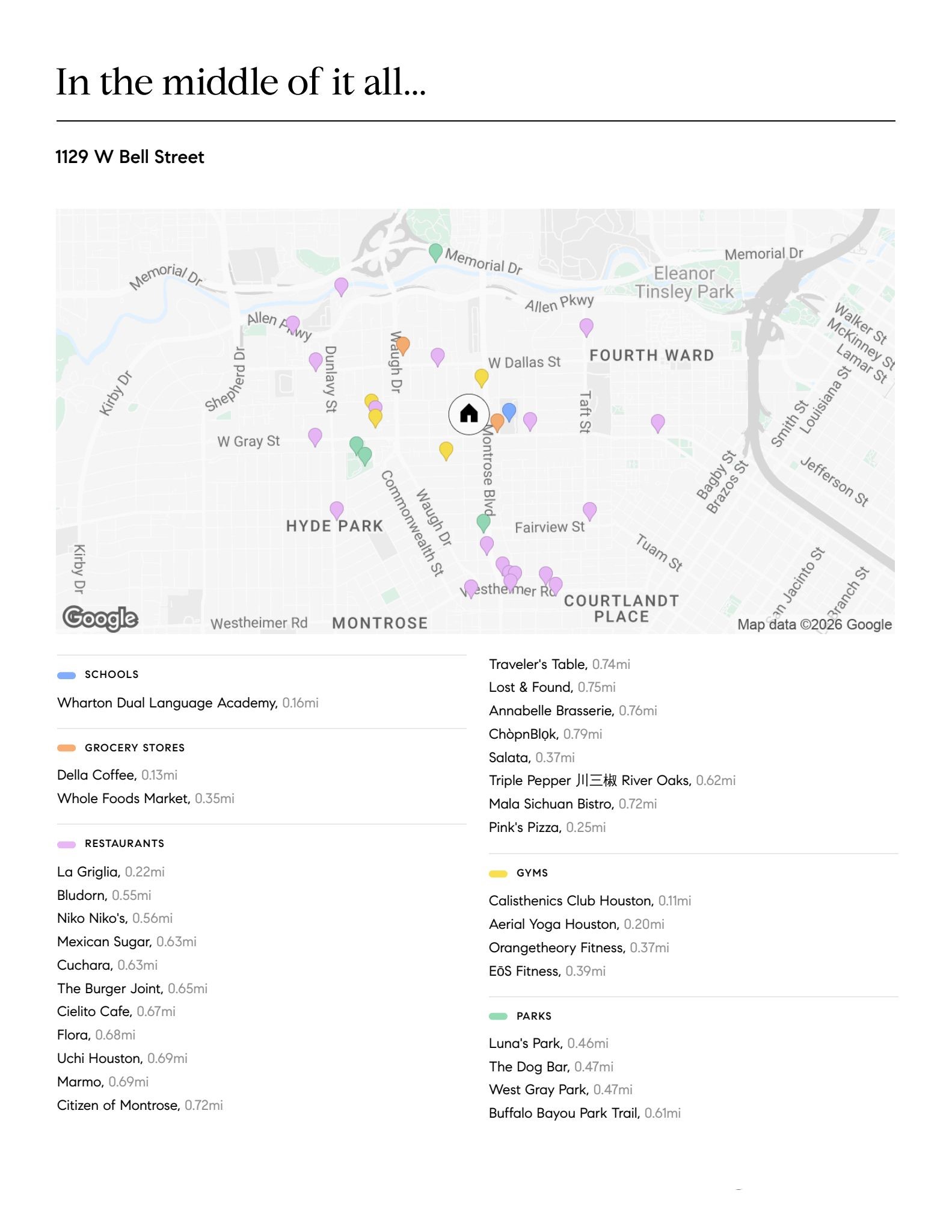This screenshot has height=1232, width=952.
Task: Click the orange pin beside the home marker
Action: tap(497, 423)
